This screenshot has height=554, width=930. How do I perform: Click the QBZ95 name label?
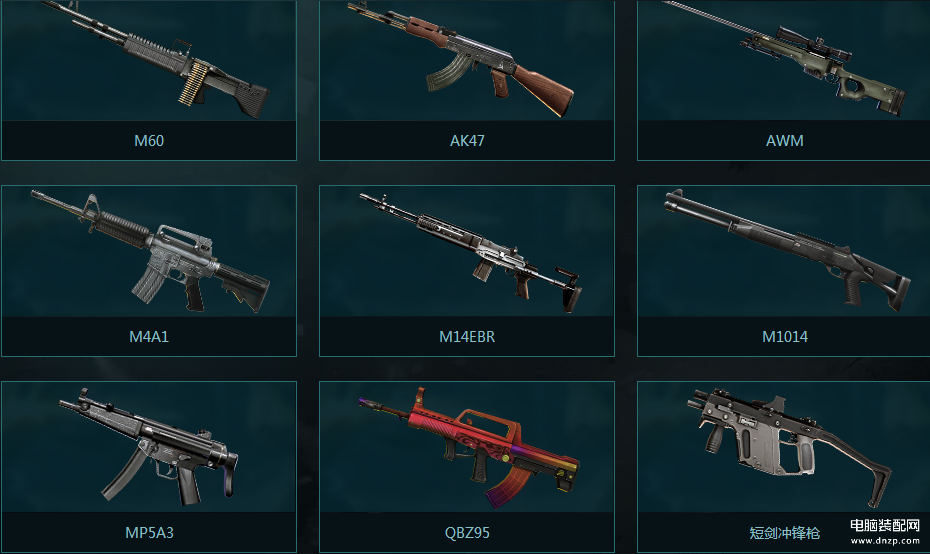click(x=467, y=532)
